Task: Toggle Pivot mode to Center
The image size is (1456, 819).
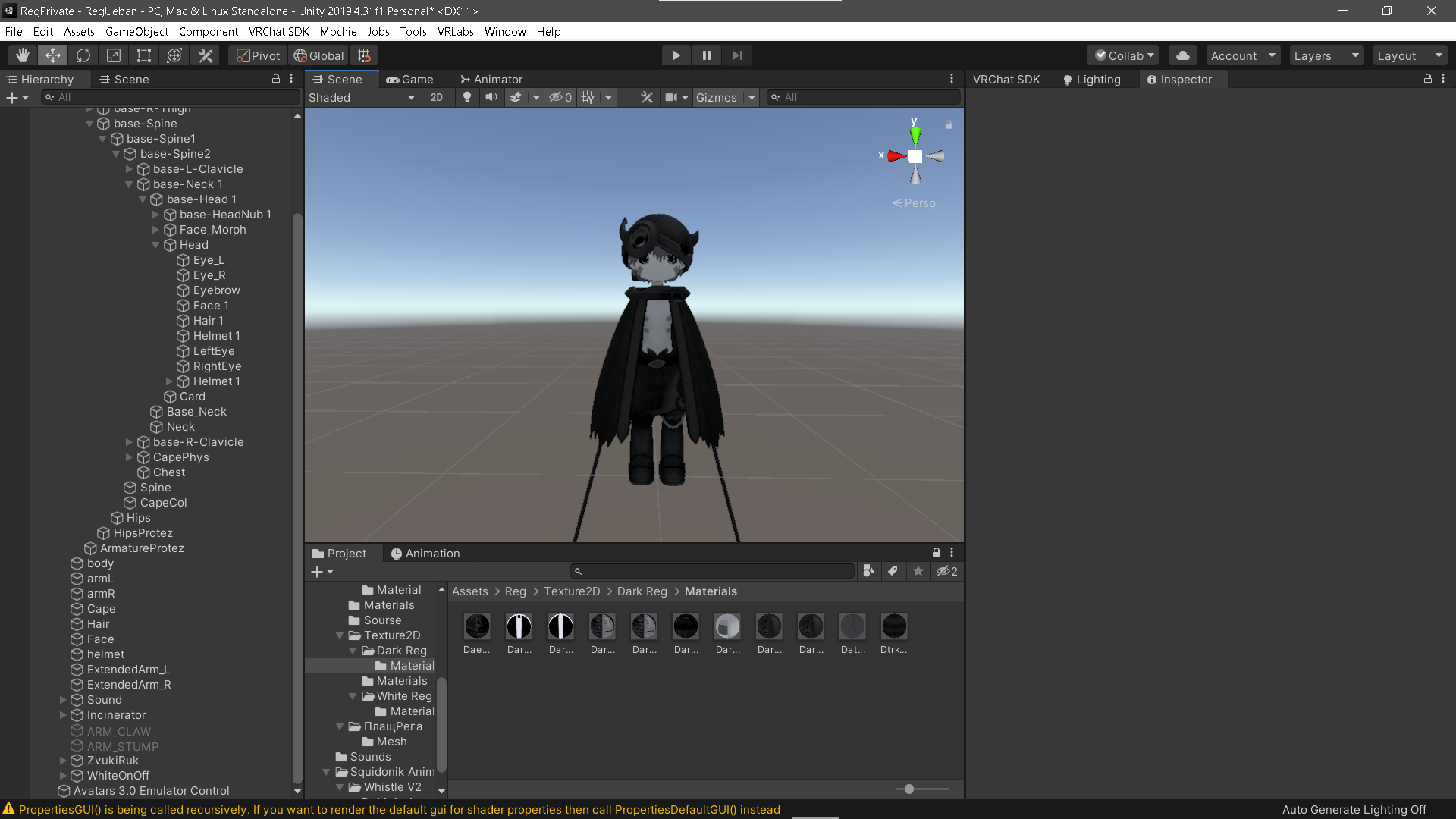Action: click(256, 55)
